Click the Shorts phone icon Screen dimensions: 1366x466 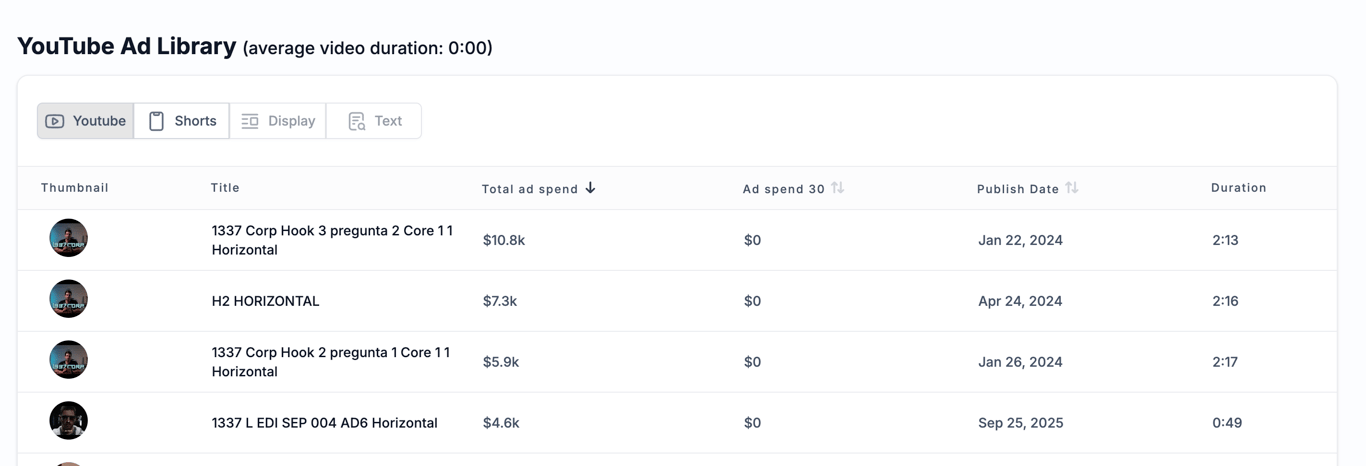[157, 121]
